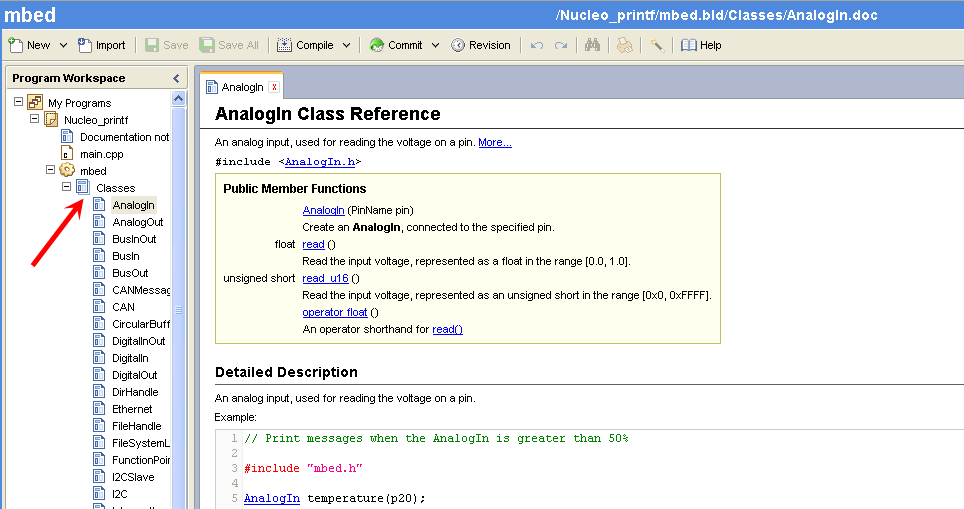This screenshot has height=509, width=964.
Task: Click the Save All toolbar icon
Action: pos(207,45)
